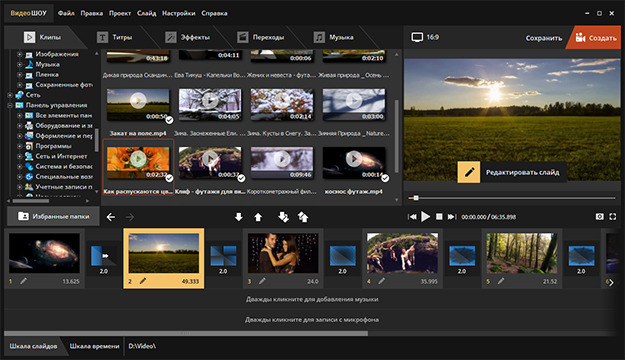
Task: Play the preview
Action: pyautogui.click(x=425, y=216)
